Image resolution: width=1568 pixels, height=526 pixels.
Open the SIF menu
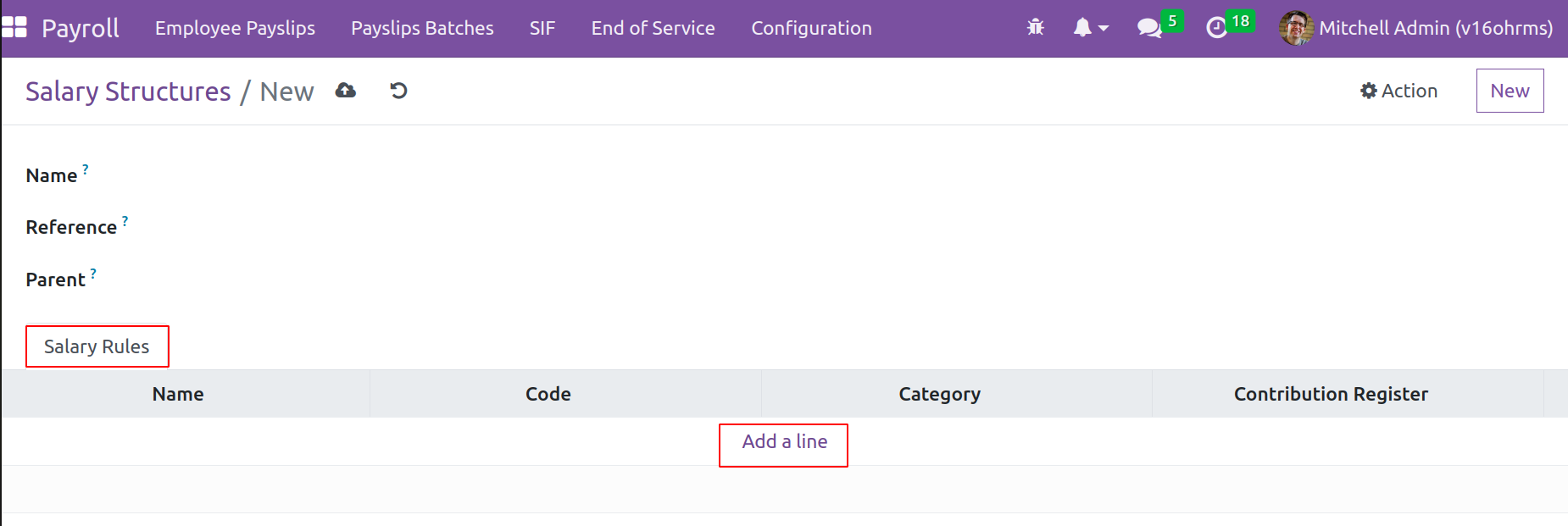tap(542, 28)
